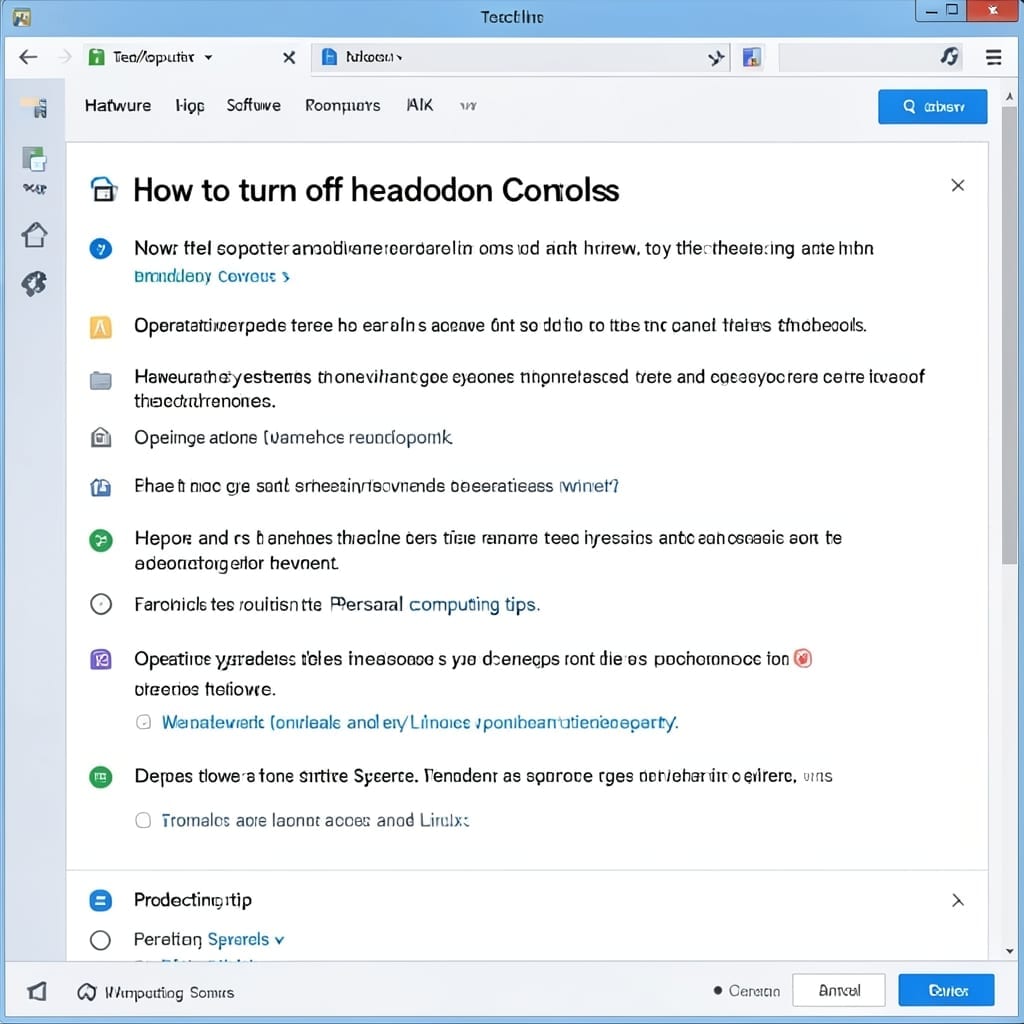Open the Persaral computing tips link
Image resolution: width=1024 pixels, height=1024 pixels.
coord(435,604)
